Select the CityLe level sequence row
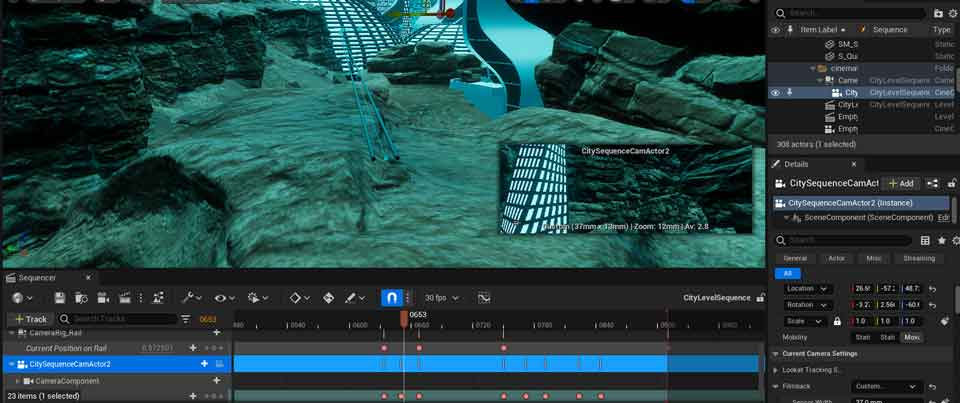 coord(861,105)
